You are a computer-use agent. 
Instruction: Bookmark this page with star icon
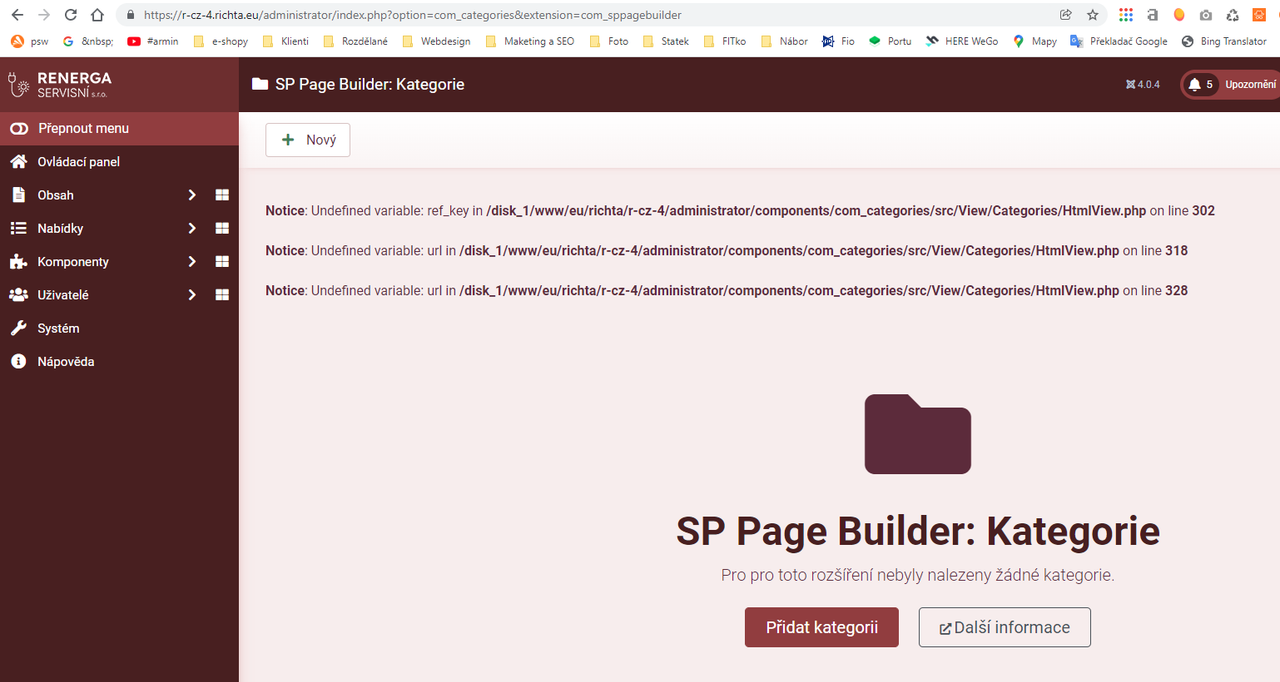[1093, 15]
